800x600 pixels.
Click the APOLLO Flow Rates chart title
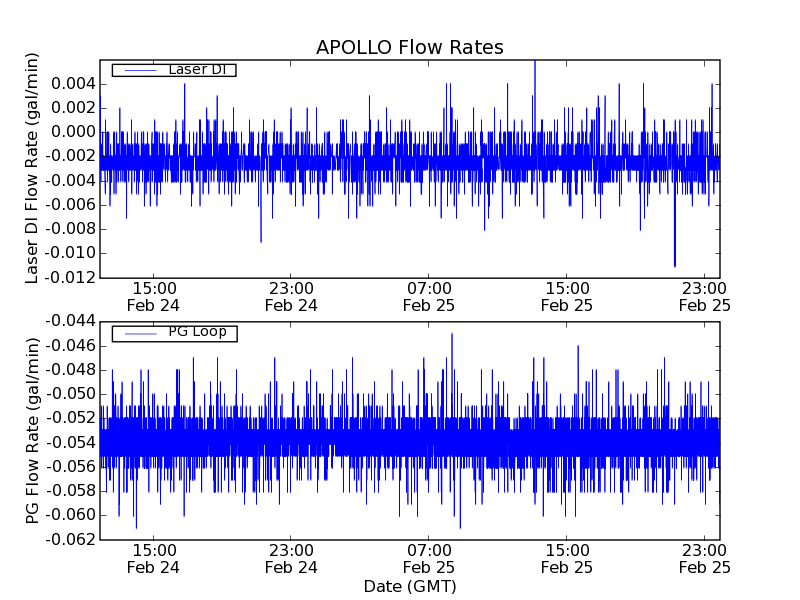pyautogui.click(x=409, y=48)
